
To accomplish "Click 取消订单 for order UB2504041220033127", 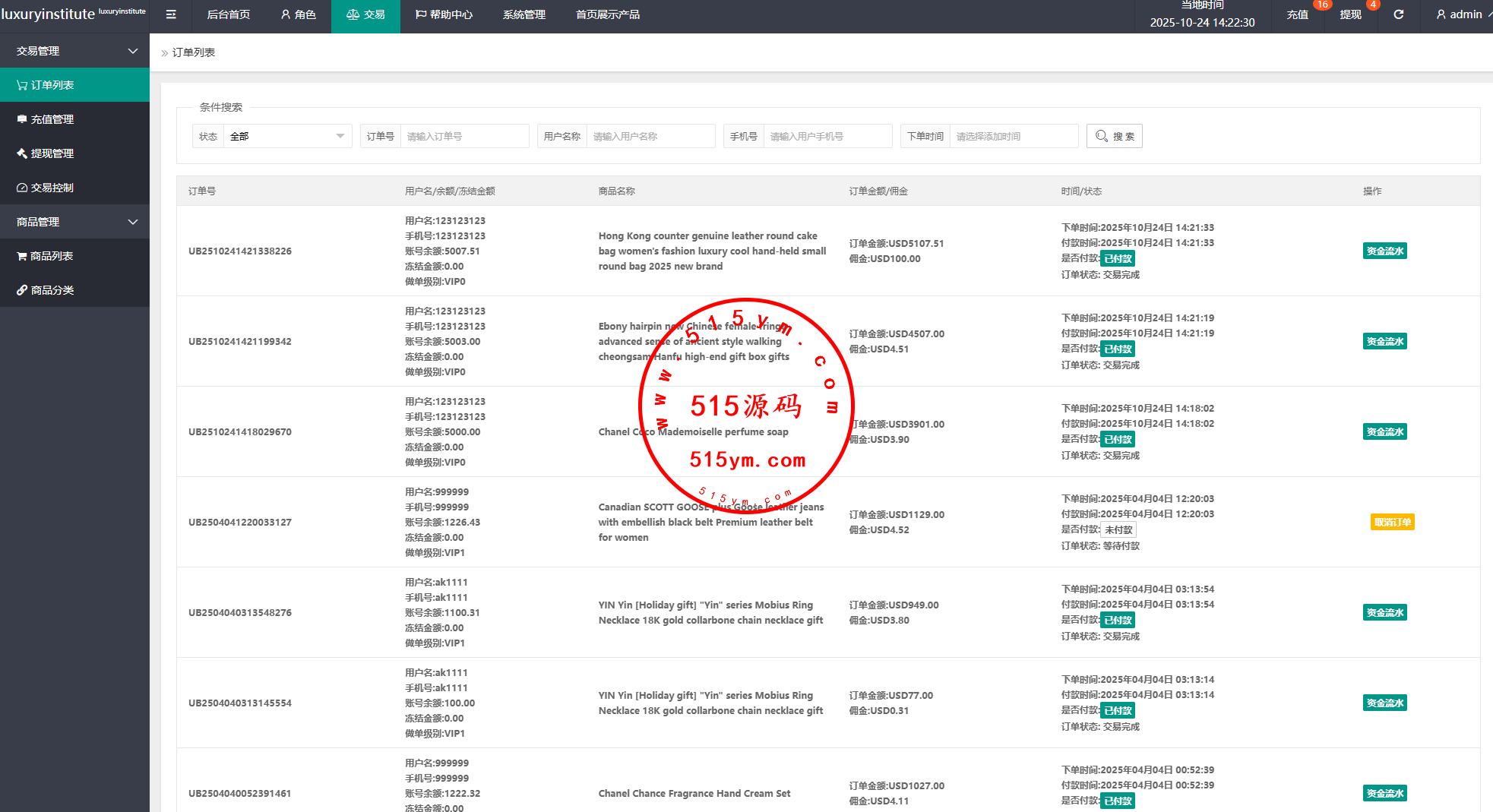I will coord(1392,523).
